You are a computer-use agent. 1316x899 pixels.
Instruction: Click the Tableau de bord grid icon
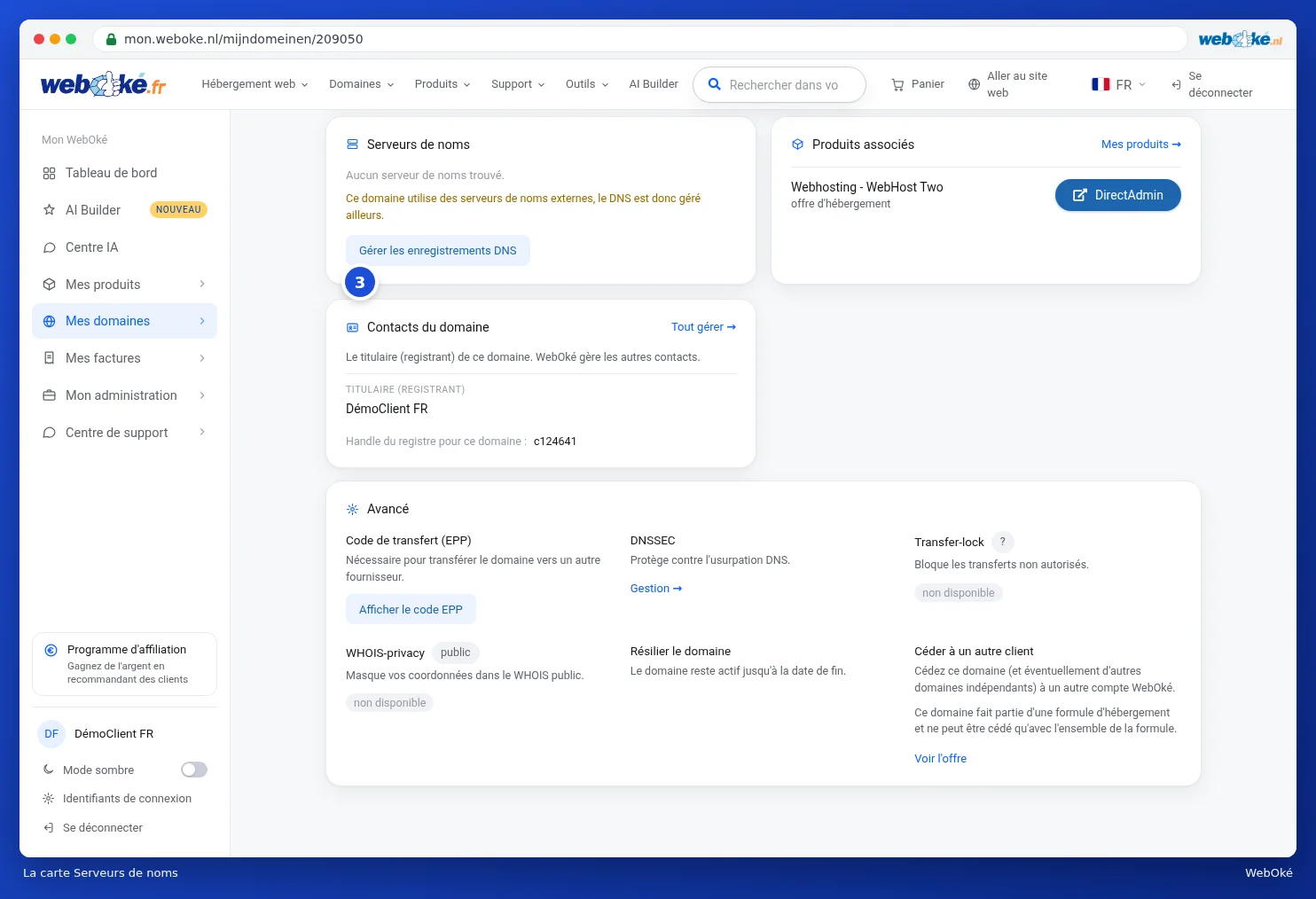click(x=49, y=173)
